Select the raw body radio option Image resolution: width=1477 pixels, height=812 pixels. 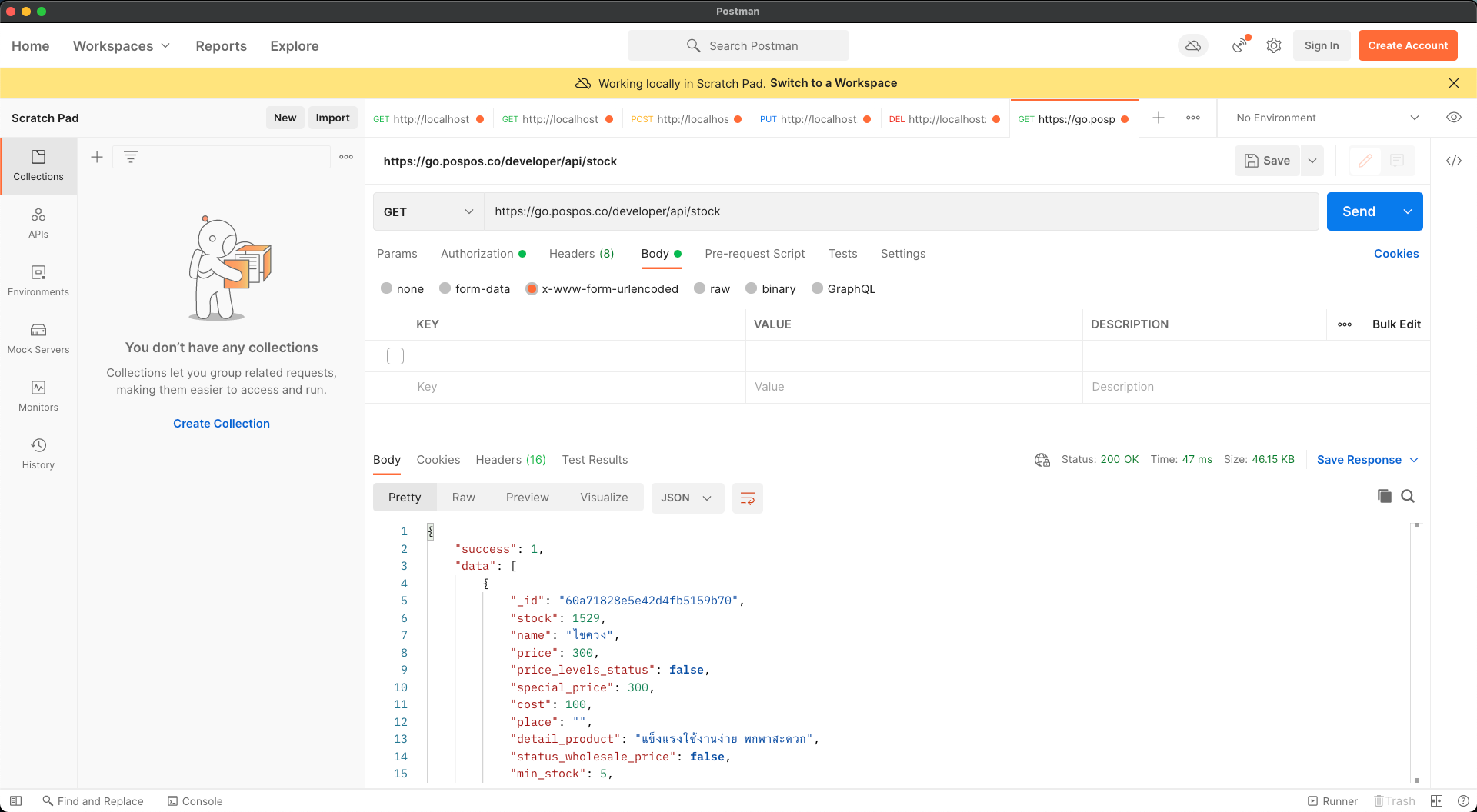(699, 288)
